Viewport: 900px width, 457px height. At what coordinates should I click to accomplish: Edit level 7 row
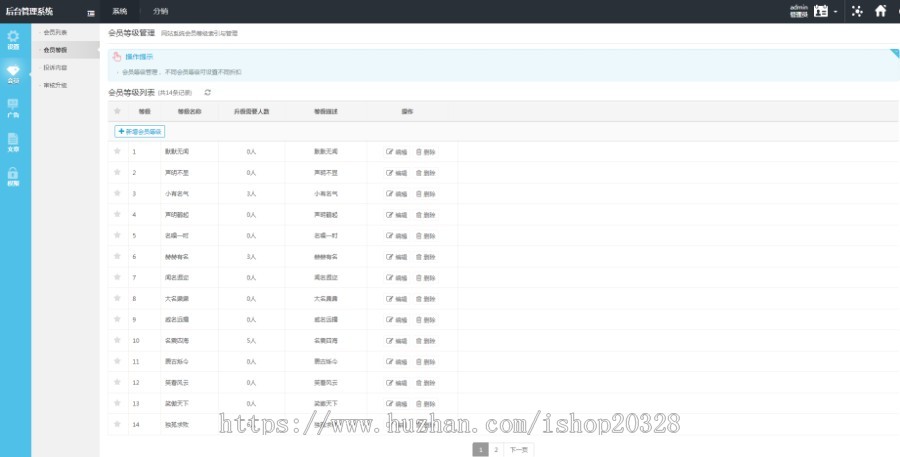(x=397, y=278)
